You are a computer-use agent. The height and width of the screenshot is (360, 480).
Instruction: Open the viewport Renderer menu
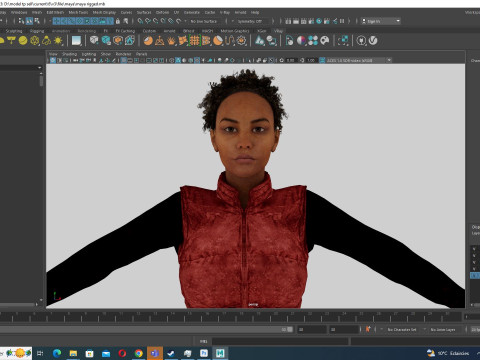(123, 54)
